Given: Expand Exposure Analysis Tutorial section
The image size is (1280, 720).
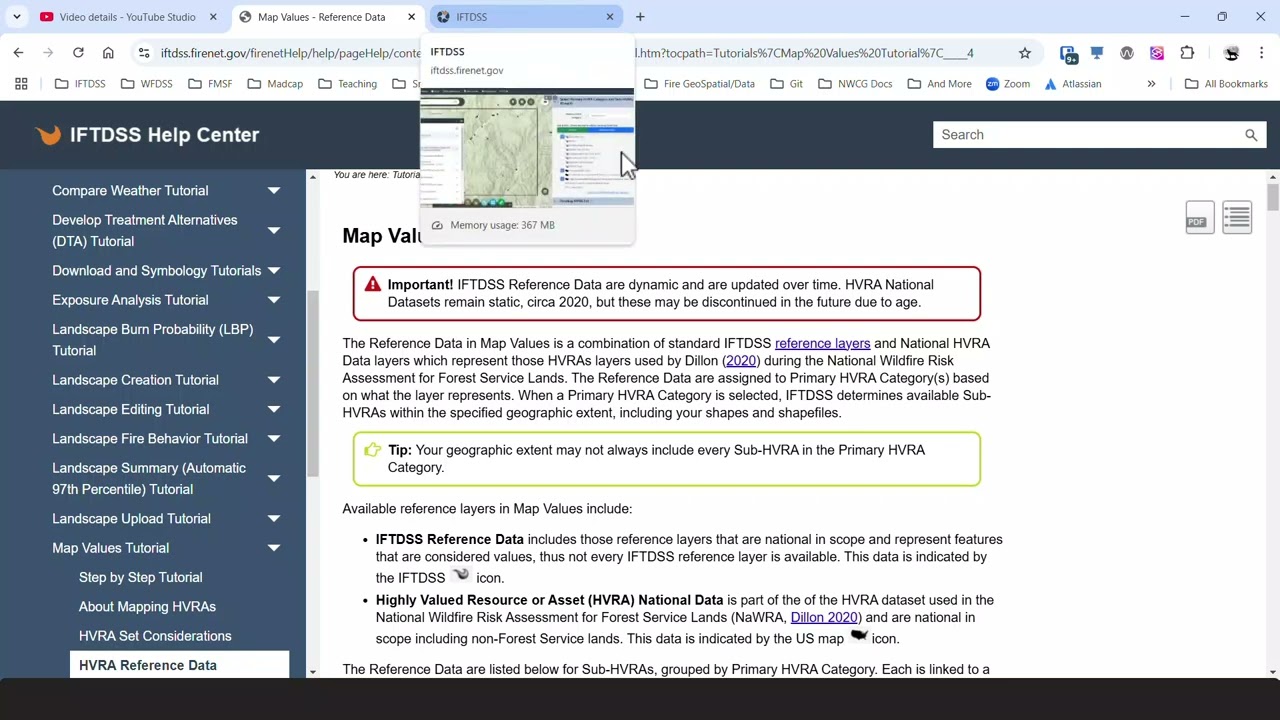Looking at the screenshot, I should click(x=273, y=300).
